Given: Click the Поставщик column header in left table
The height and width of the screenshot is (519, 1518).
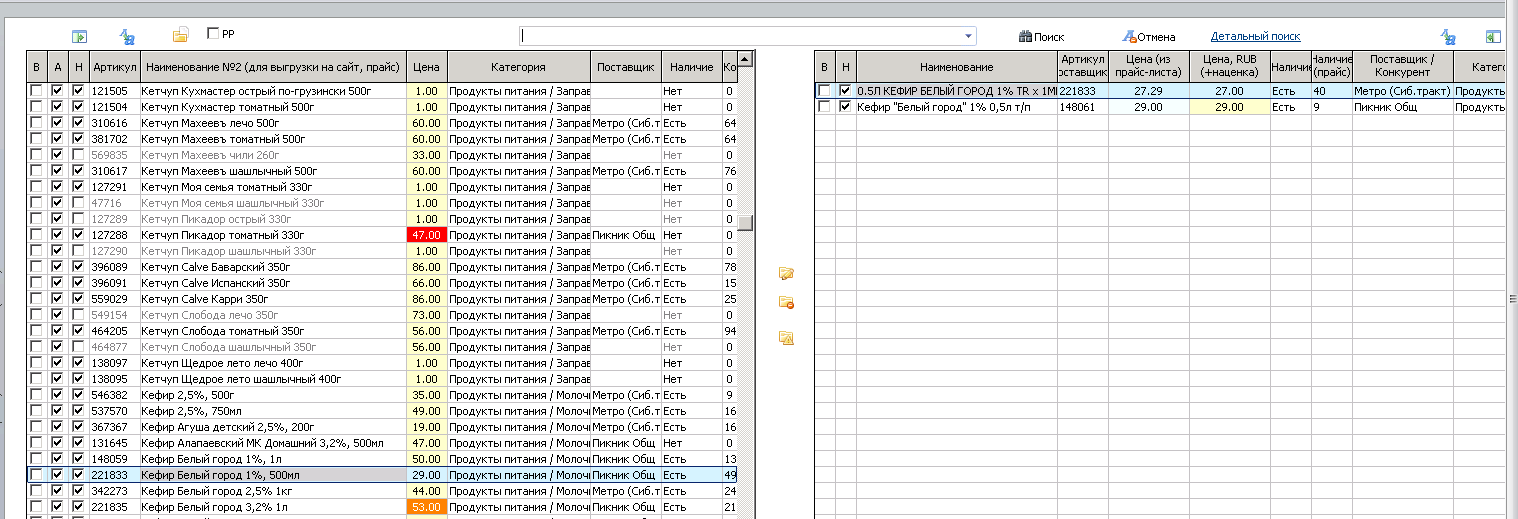Looking at the screenshot, I should coord(625,67).
